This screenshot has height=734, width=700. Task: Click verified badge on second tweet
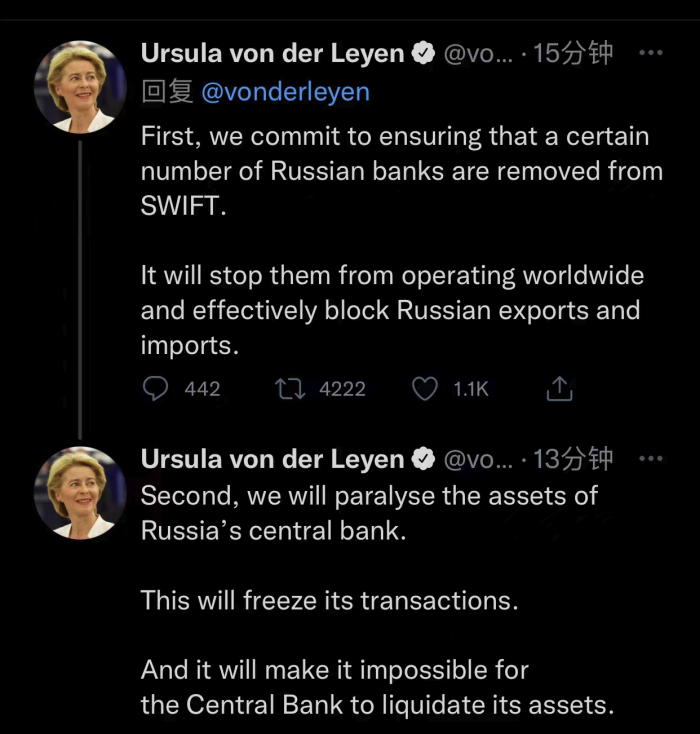click(424, 460)
